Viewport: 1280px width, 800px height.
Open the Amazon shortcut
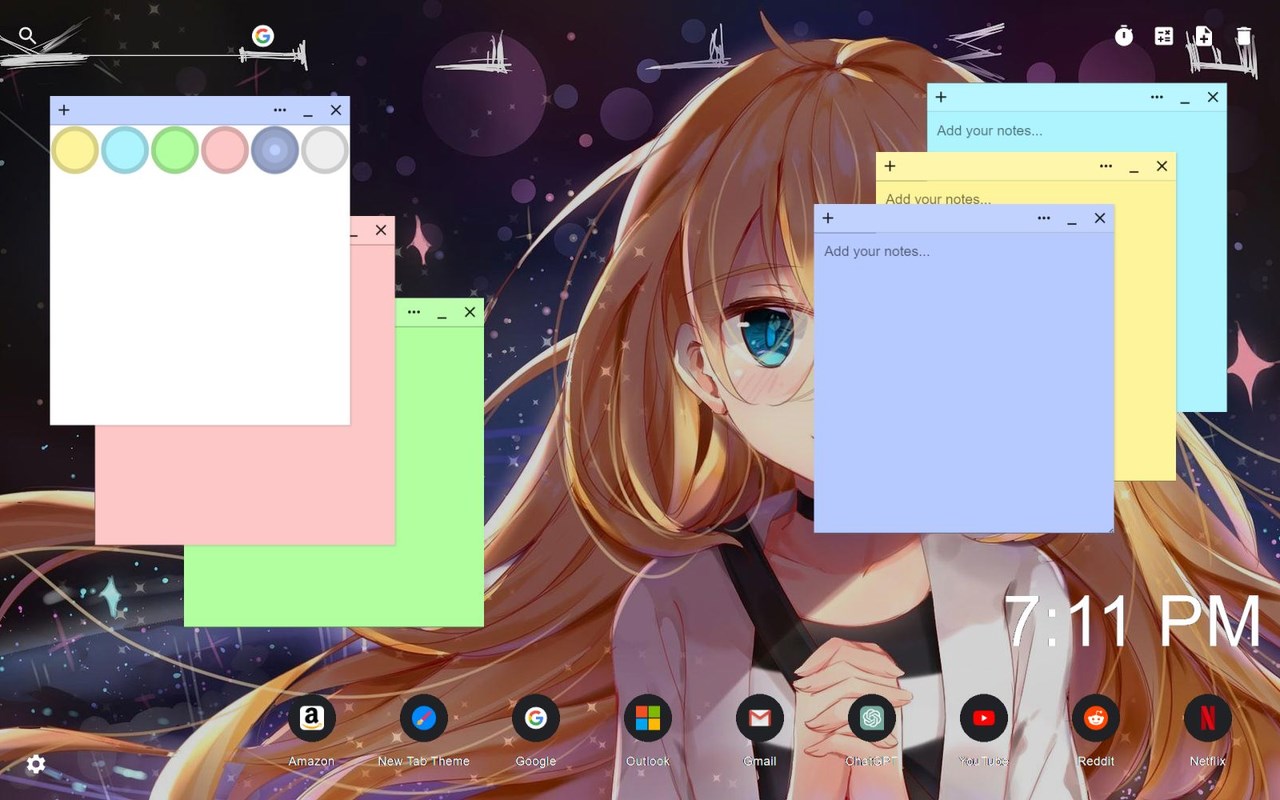tap(312, 718)
